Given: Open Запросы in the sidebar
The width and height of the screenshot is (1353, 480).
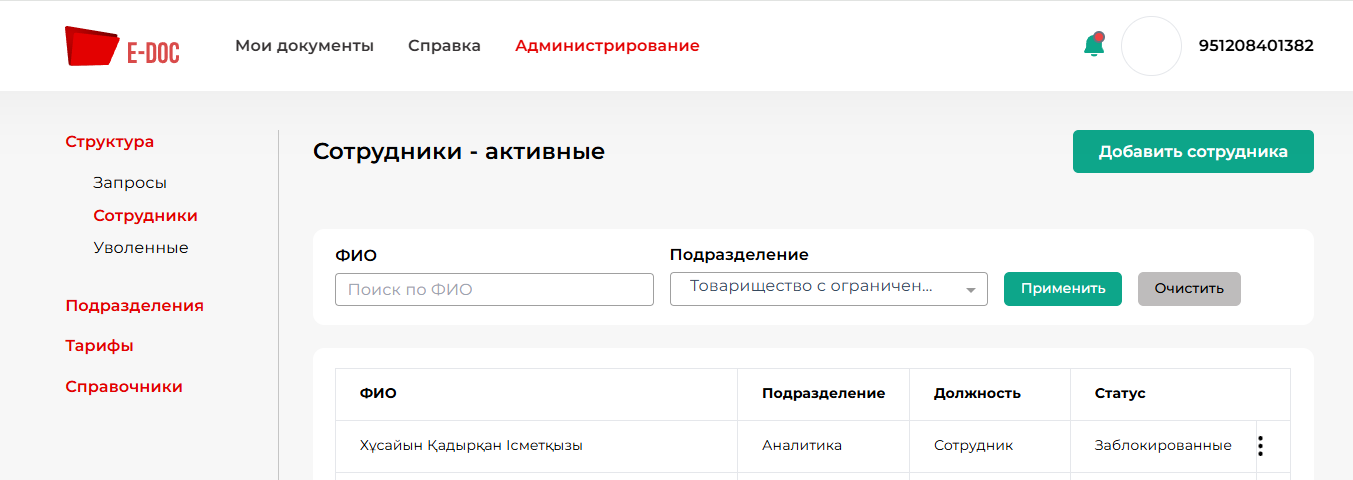Looking at the screenshot, I should (130, 183).
